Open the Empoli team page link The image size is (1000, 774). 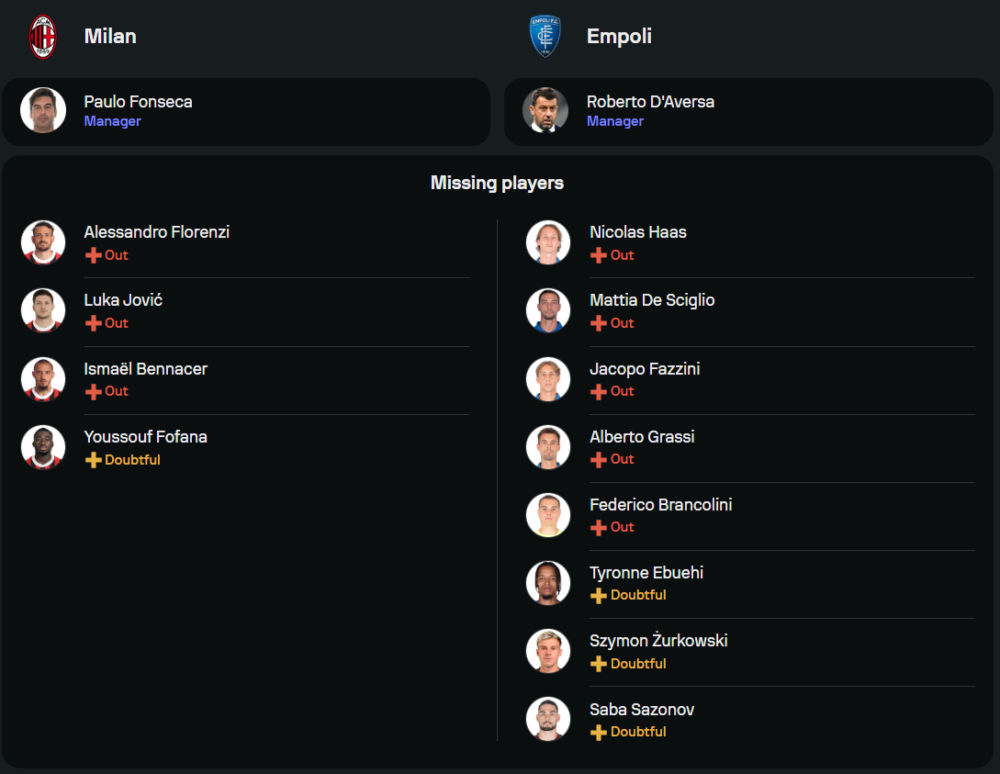619,36
